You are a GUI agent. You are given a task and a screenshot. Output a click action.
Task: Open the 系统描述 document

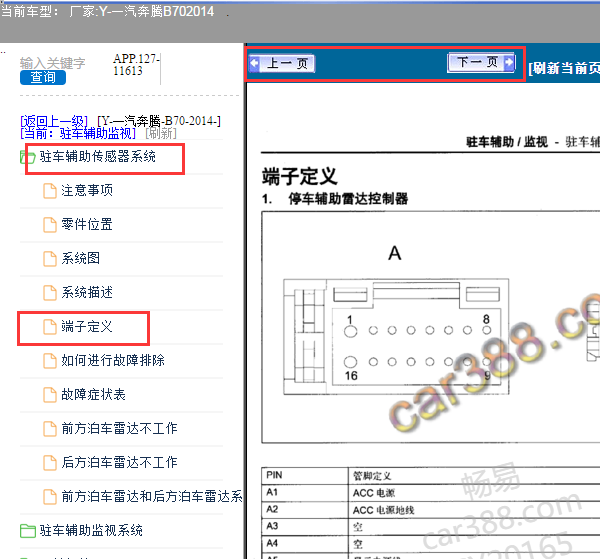[x=87, y=293]
